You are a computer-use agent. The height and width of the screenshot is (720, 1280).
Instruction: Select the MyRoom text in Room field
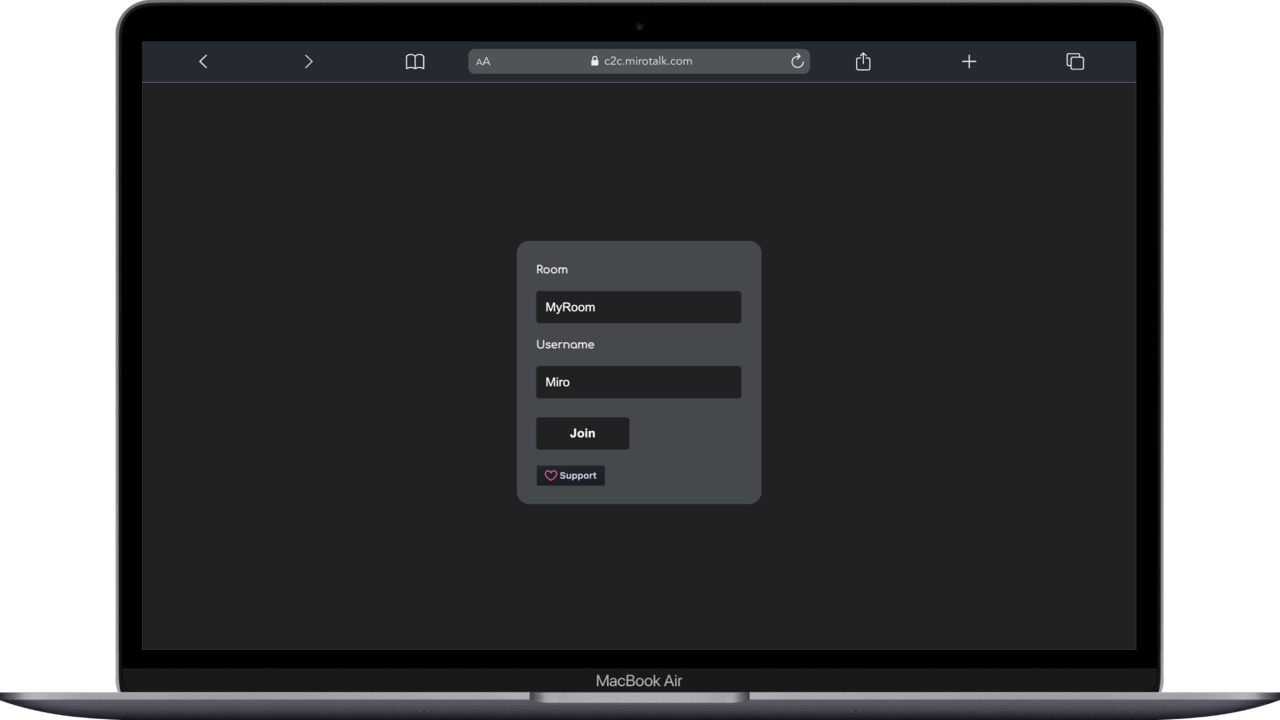(569, 307)
